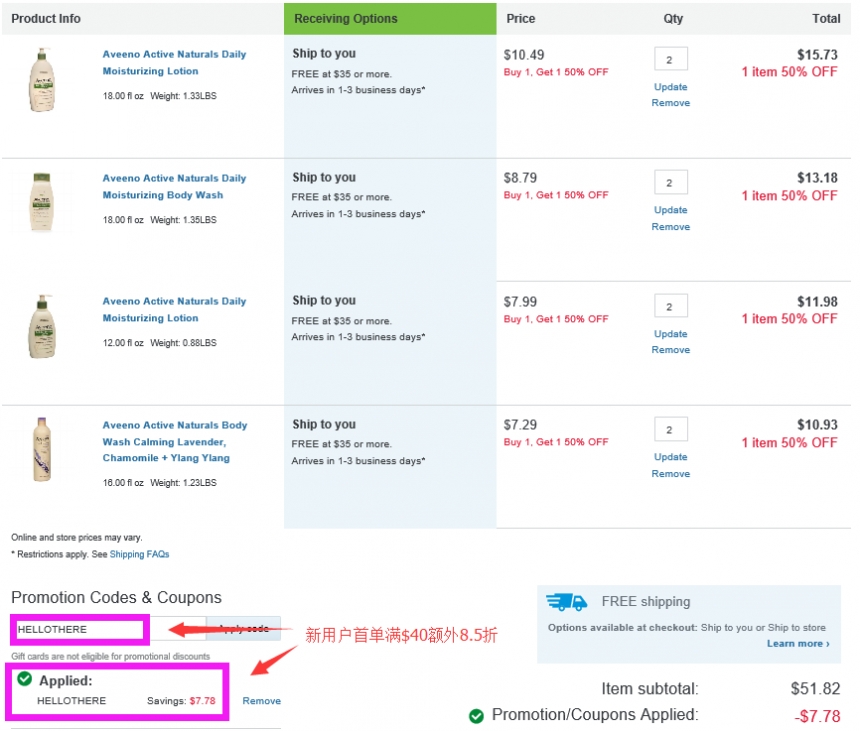Click the Product Info column header
Screen dimensions: 860x731
pyautogui.click(x=46, y=19)
